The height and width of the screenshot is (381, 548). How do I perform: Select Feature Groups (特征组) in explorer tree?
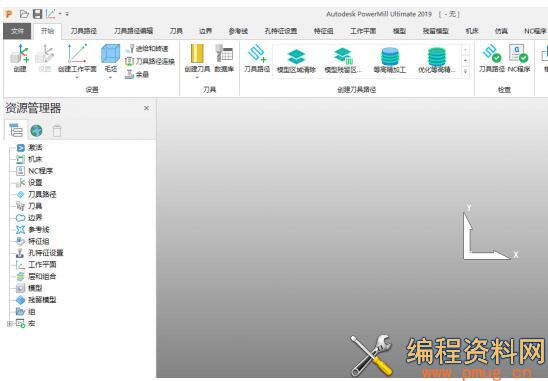pos(39,241)
